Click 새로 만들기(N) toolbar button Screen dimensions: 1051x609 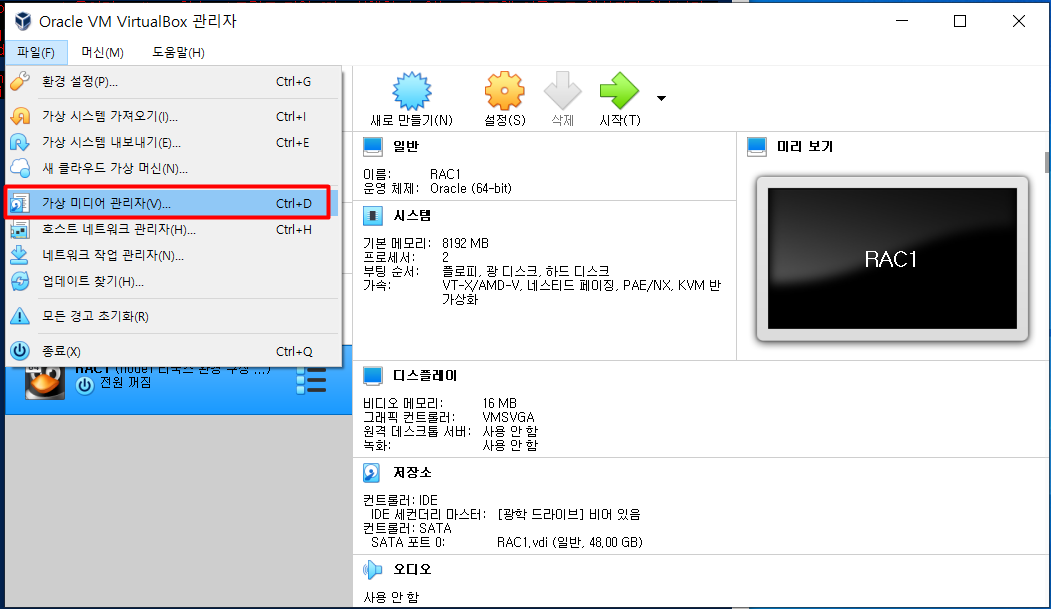click(412, 99)
